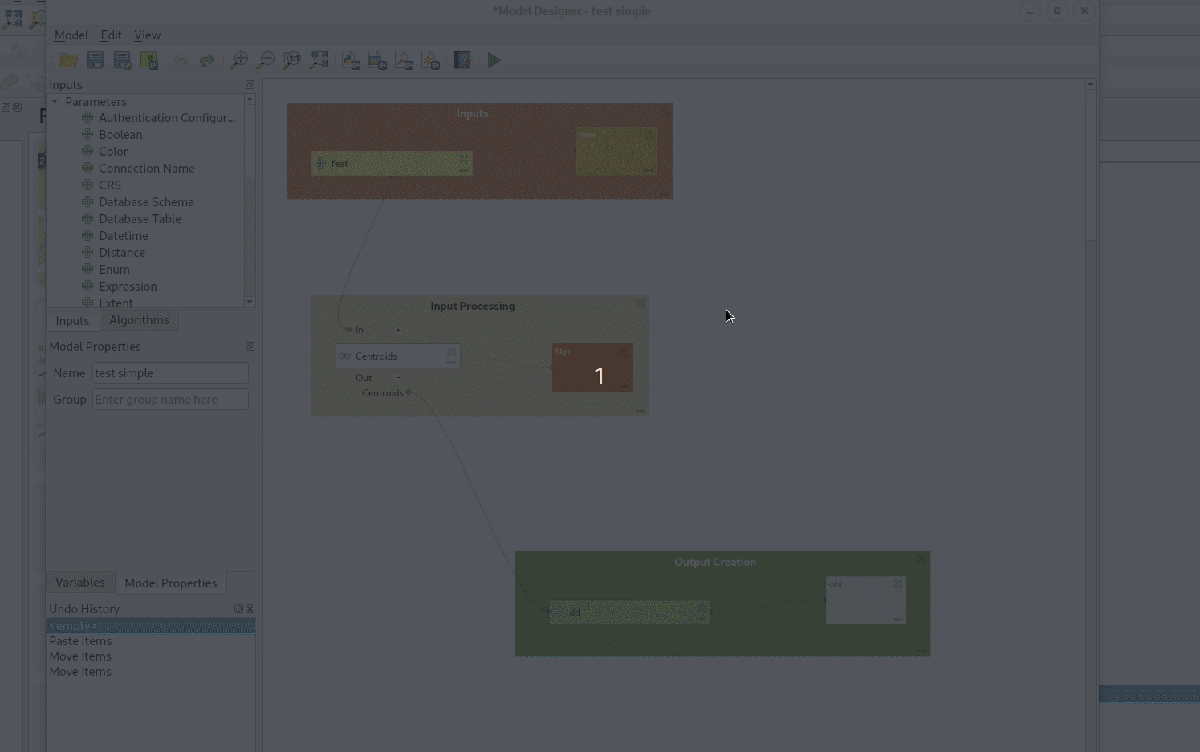Collapse the Out section of Centroids

point(397,377)
